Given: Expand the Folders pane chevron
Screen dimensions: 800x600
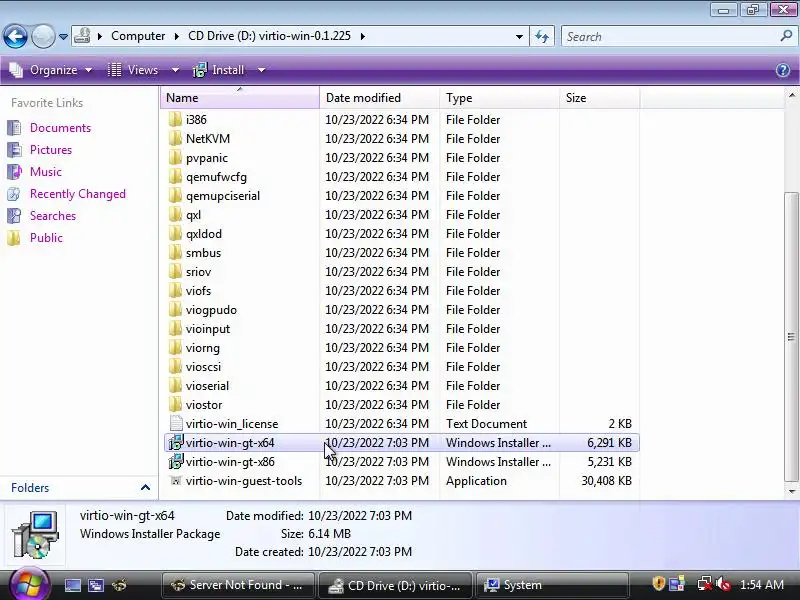Looking at the screenshot, I should [145, 488].
